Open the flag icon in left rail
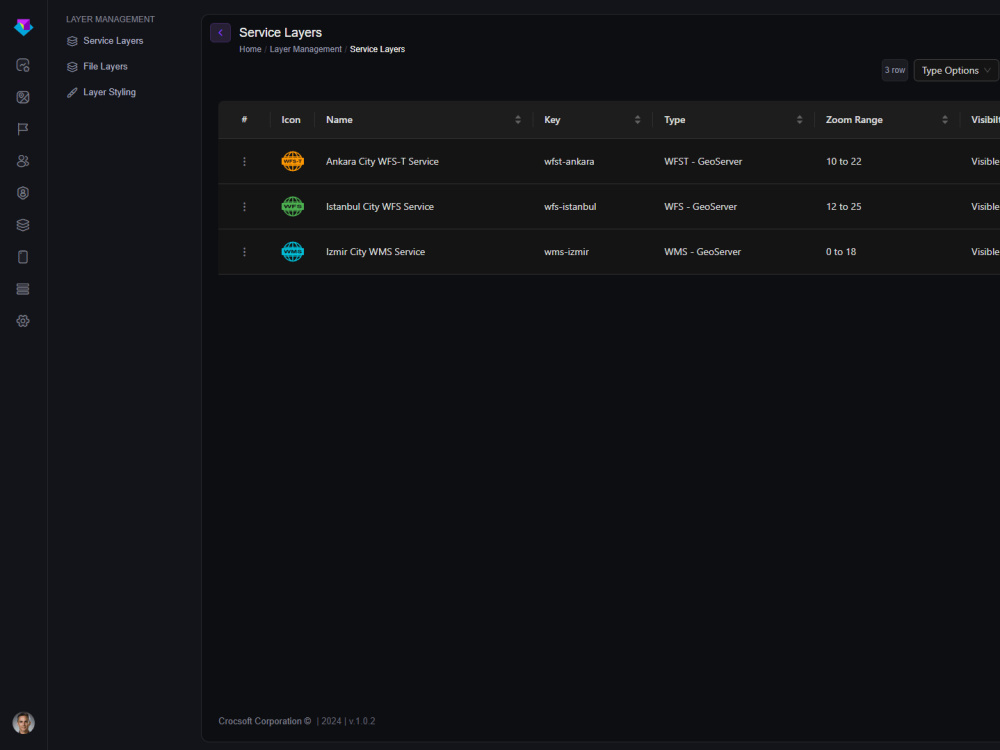Image resolution: width=1000 pixels, height=750 pixels. [23, 129]
